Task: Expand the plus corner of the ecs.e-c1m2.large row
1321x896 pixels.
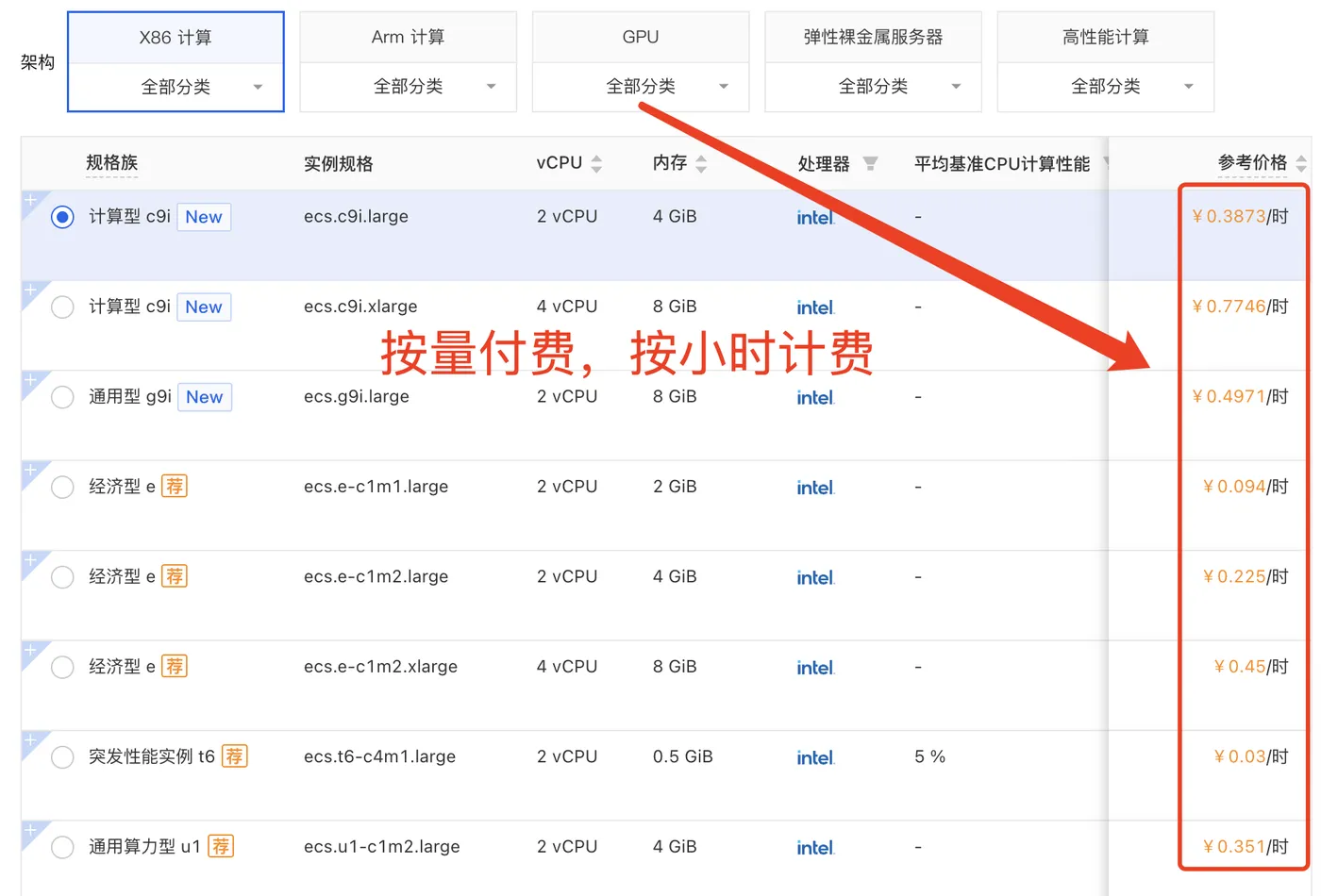Action: click(x=30, y=560)
